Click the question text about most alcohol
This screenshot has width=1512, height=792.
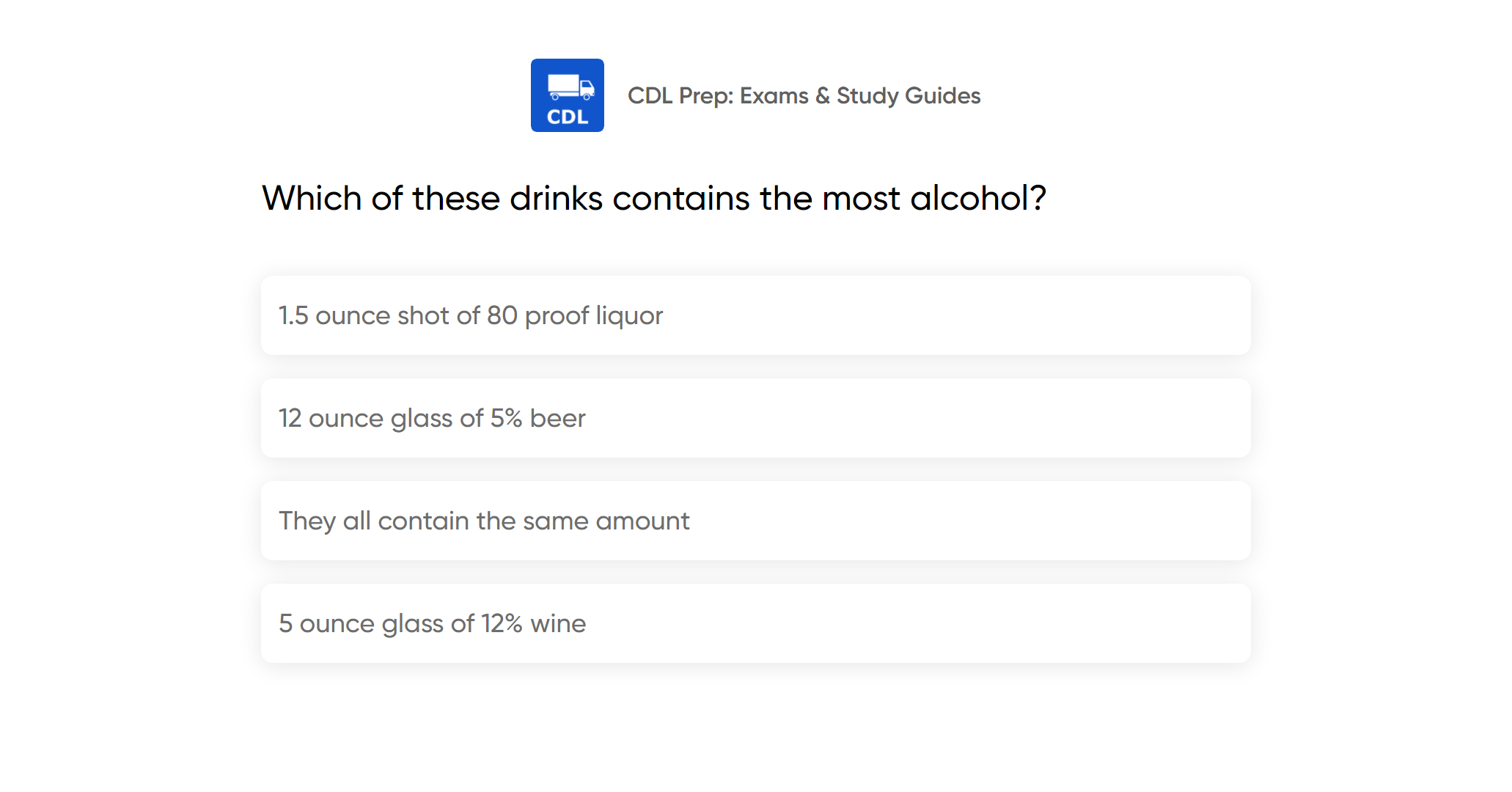pyautogui.click(x=653, y=198)
